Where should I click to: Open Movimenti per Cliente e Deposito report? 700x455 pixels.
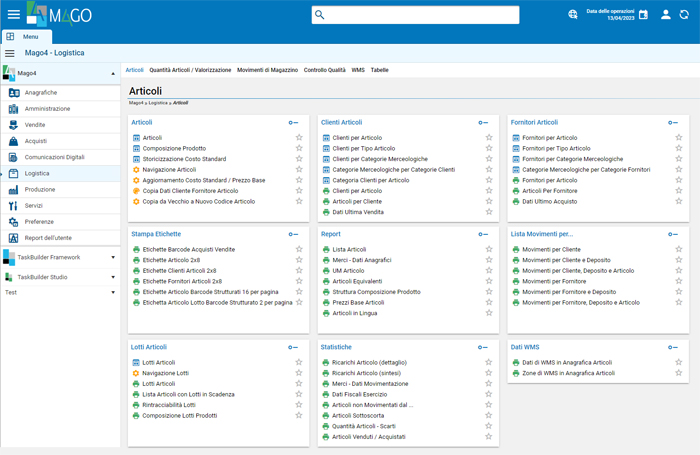[567, 260]
